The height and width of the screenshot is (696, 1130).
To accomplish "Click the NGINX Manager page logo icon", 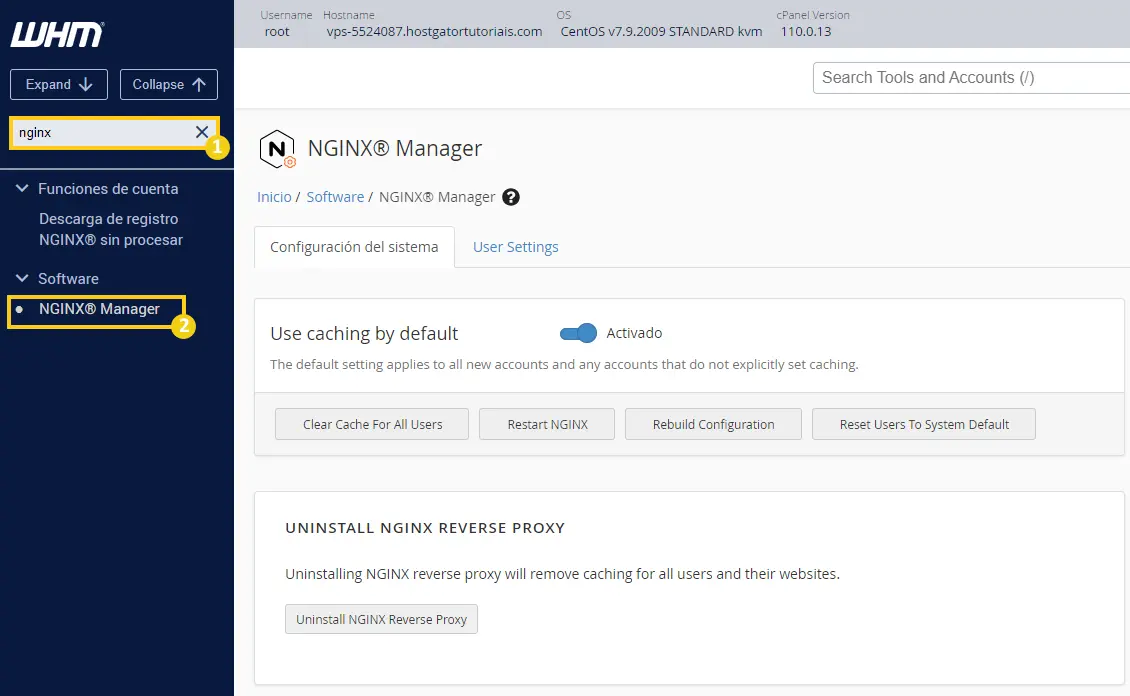I will point(277,149).
